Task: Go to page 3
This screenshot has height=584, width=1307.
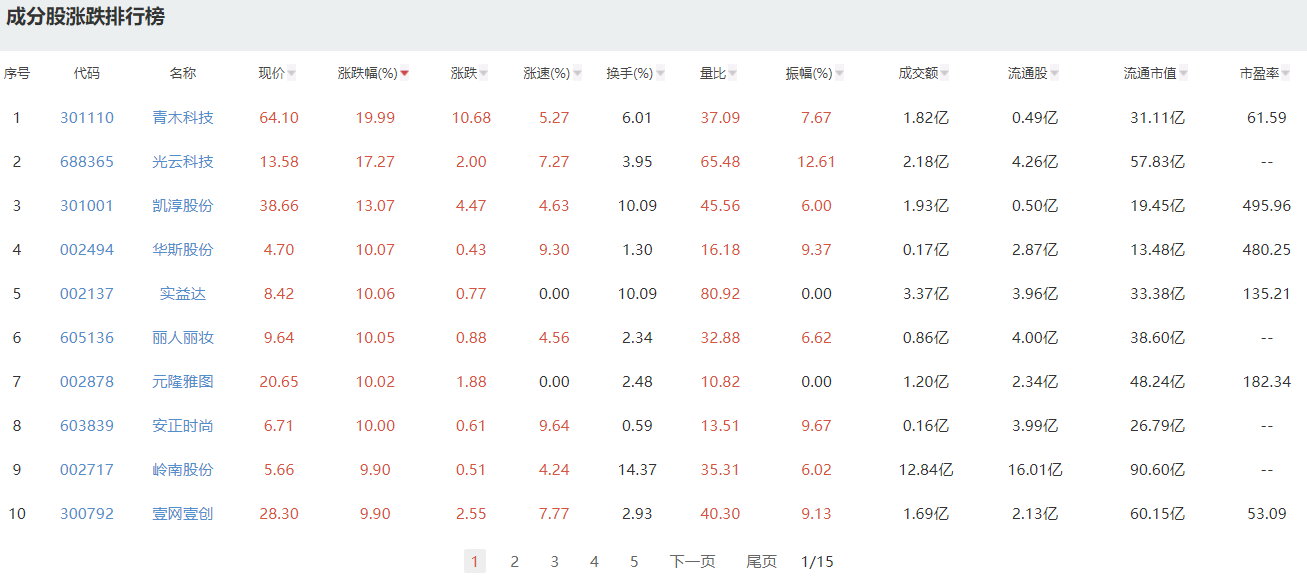Action: point(555,562)
